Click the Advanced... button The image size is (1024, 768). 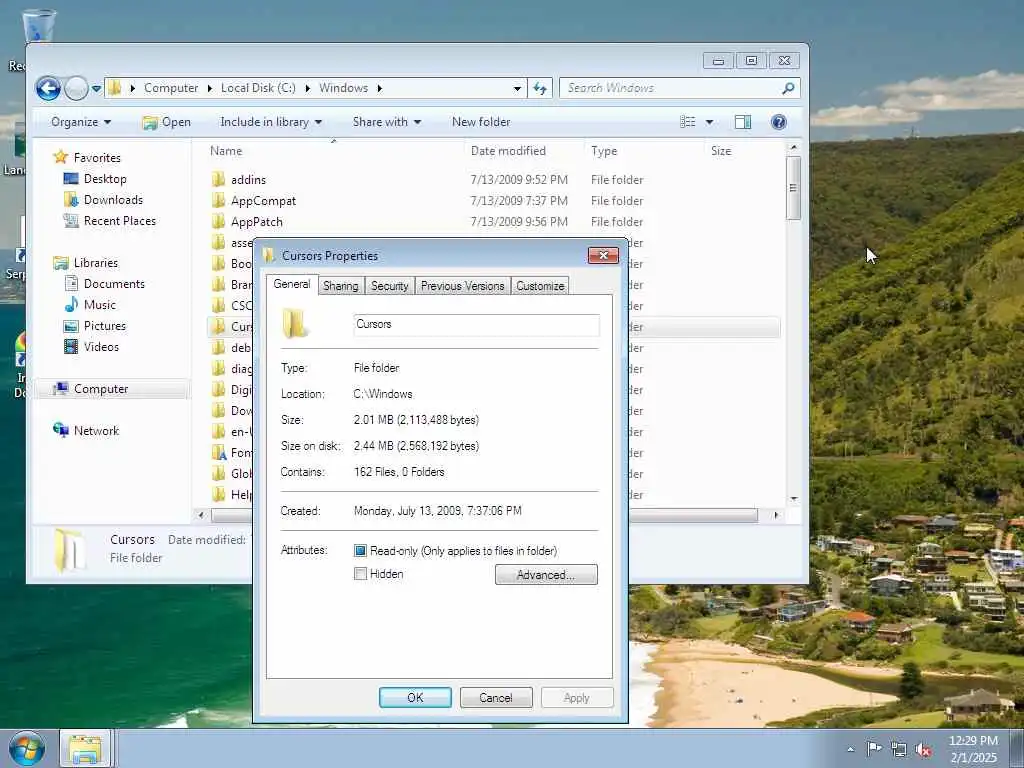(x=546, y=575)
